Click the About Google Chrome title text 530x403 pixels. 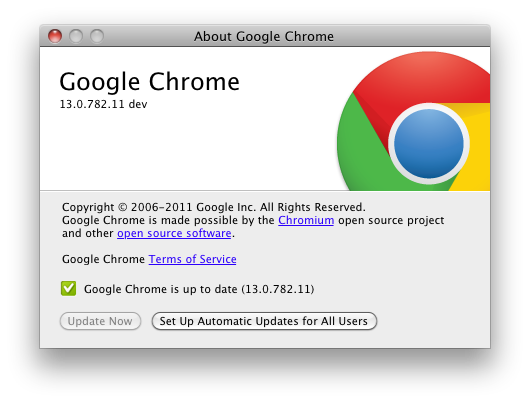pyautogui.click(x=264, y=36)
